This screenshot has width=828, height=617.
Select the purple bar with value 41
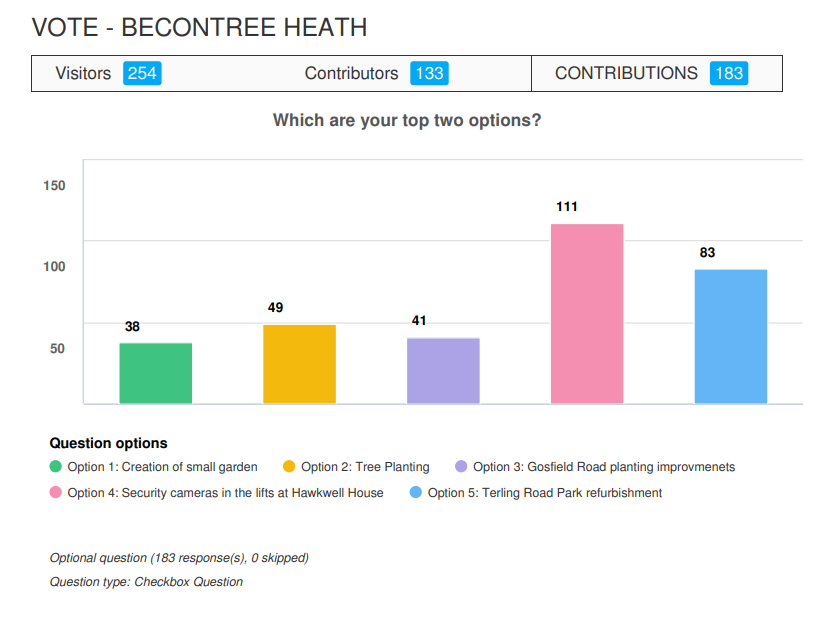[443, 371]
